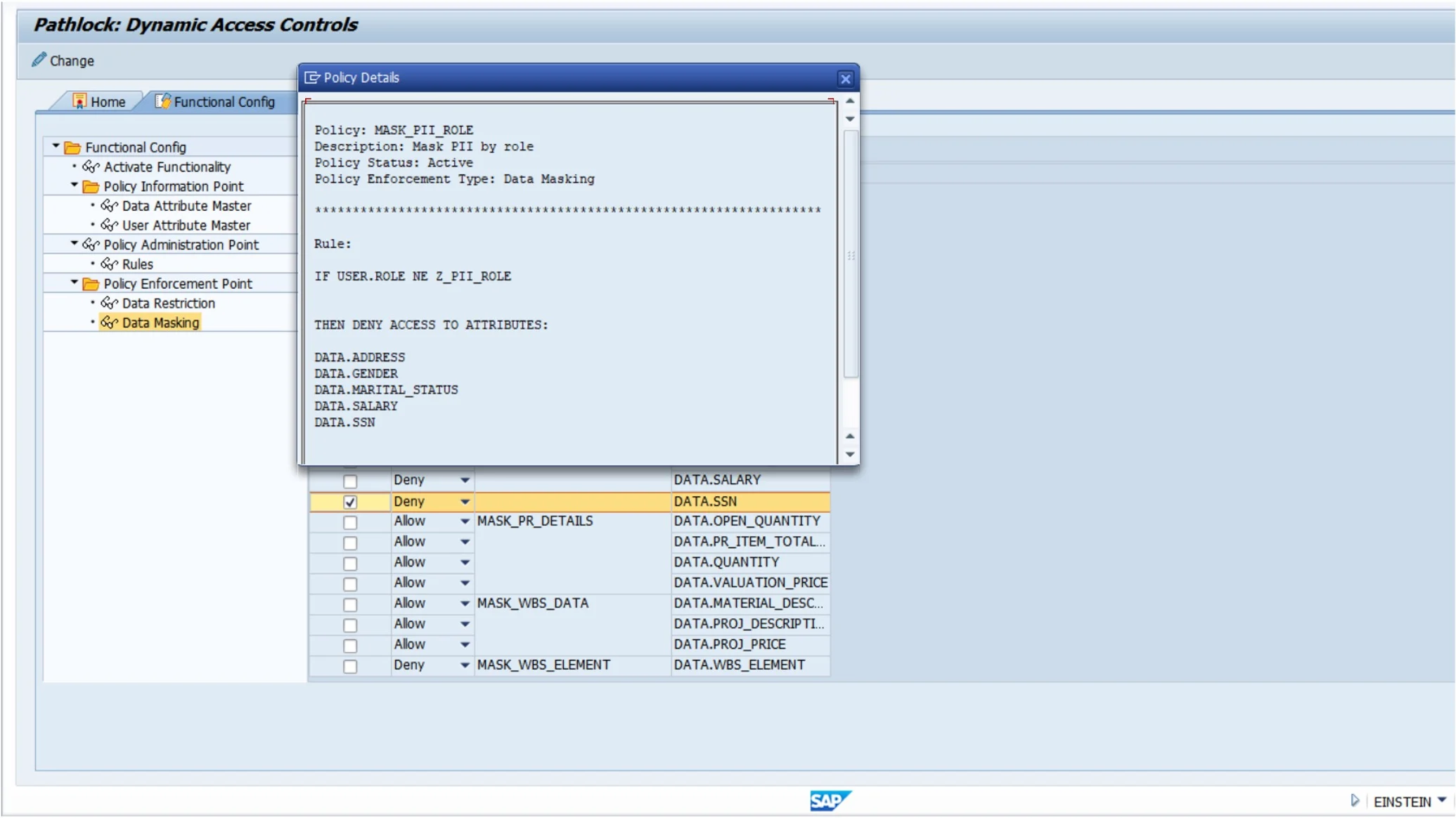Tick the DATA.QUANTITY row checkbox
Screen dimensions: 1456x818
tap(350, 563)
